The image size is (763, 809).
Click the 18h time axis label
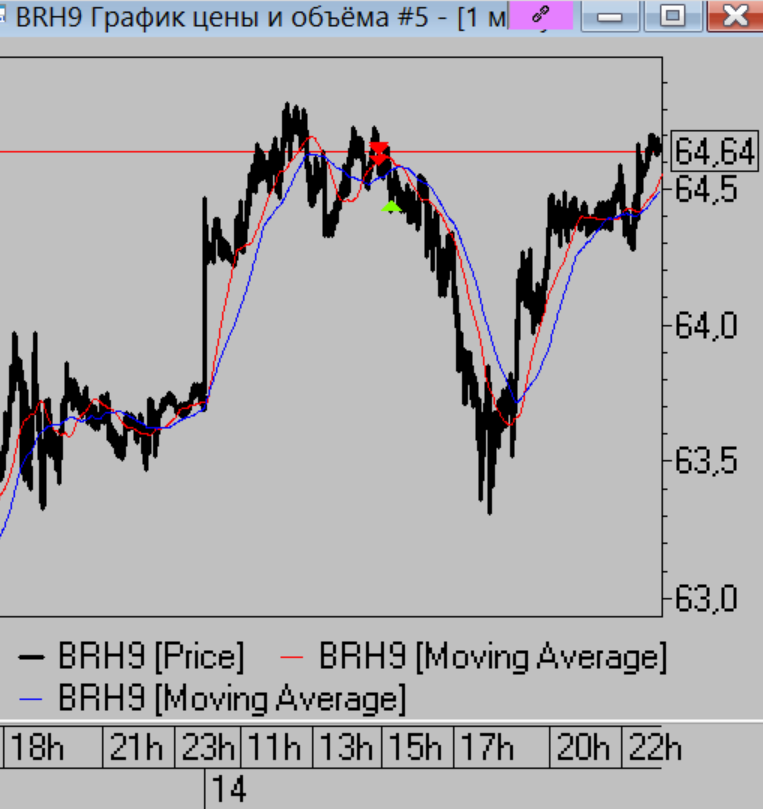click(x=38, y=747)
